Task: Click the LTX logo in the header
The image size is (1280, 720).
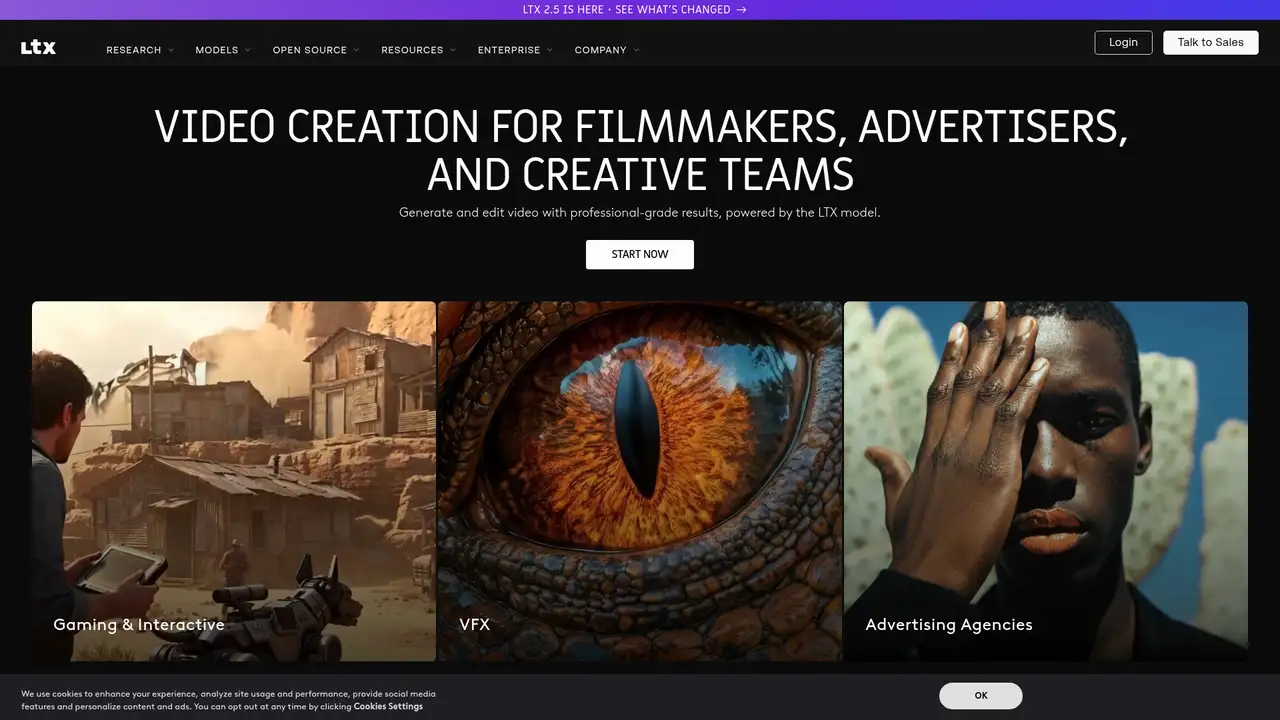Action: tap(38, 47)
